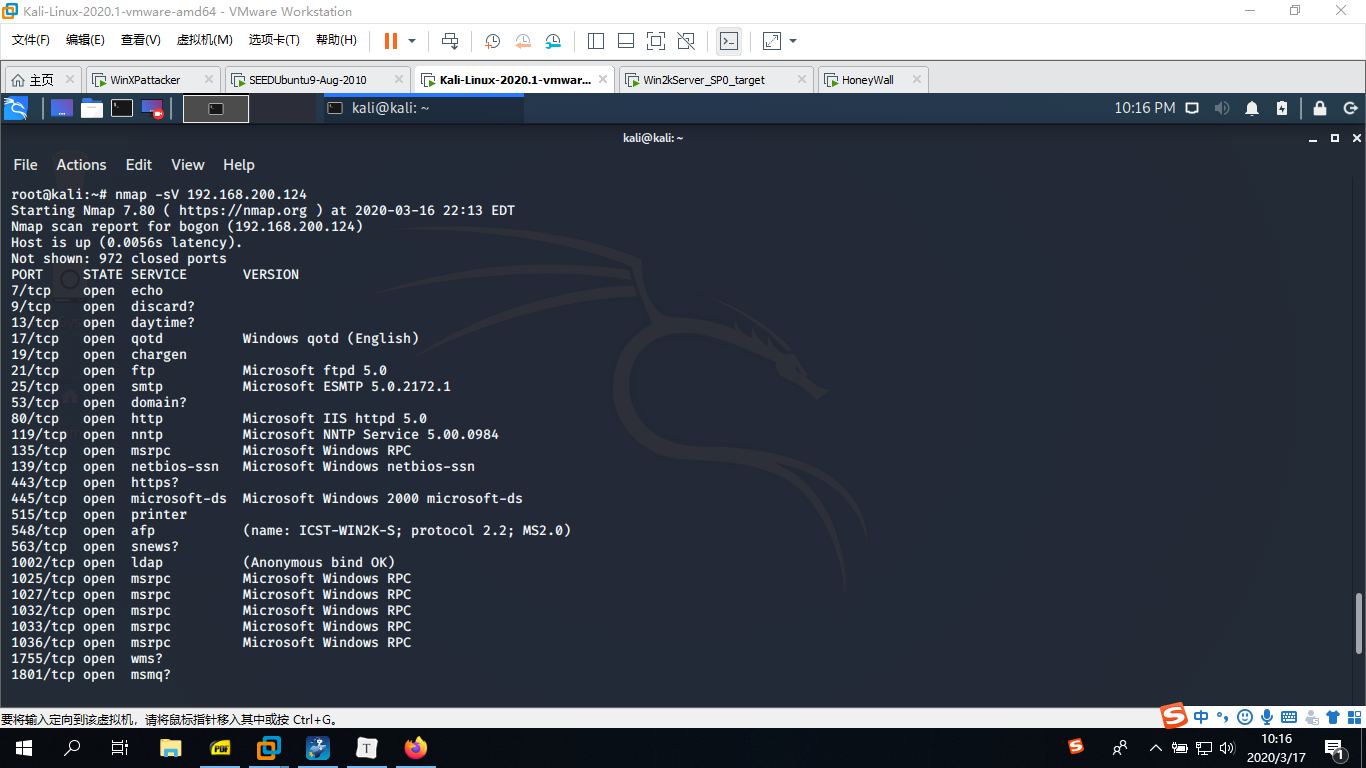
Task: Click the kali@kali: ~ window button in panel
Action: tap(422, 108)
